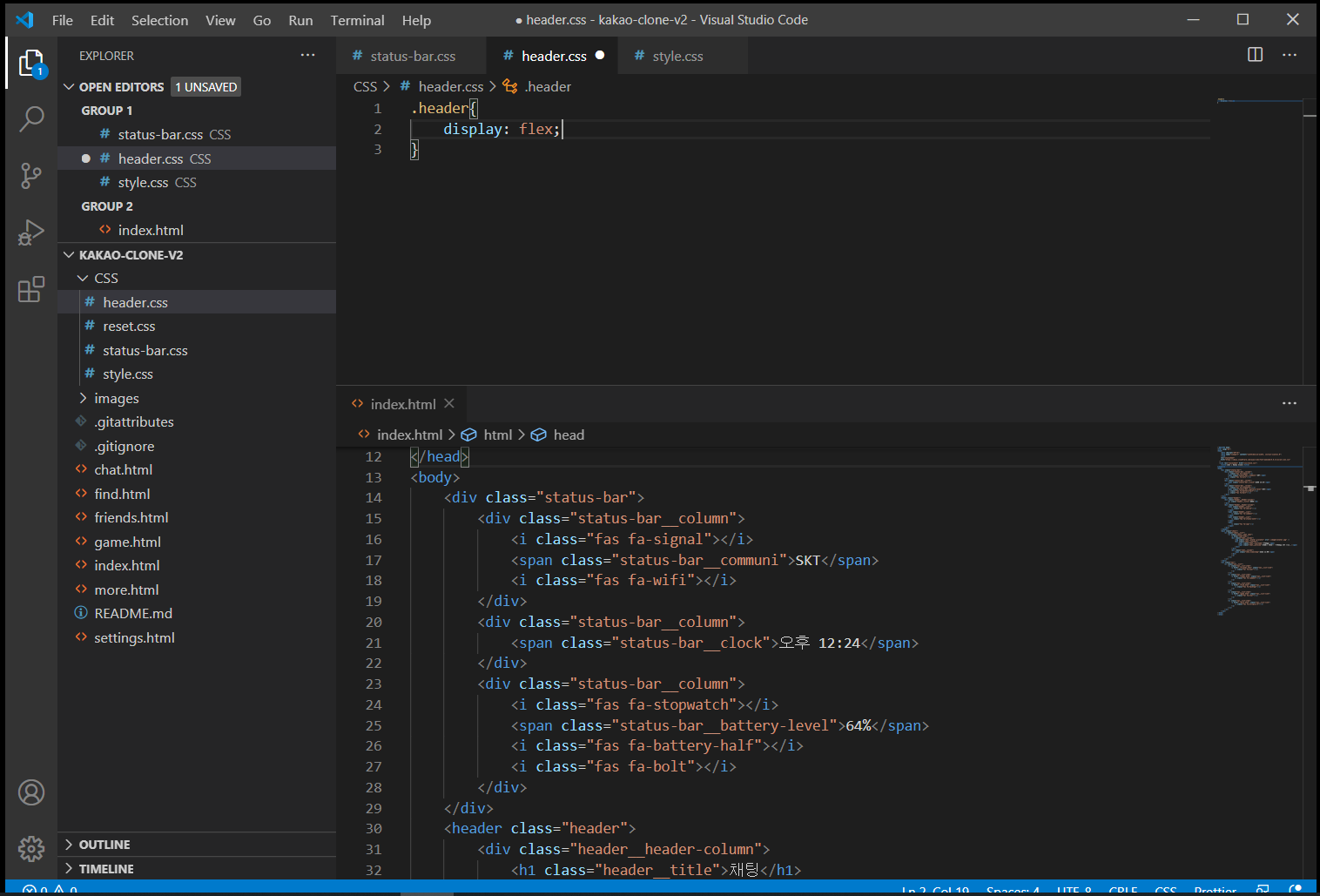Viewport: 1320px width, 896px height.
Task: Open the Run and Debug view
Action: [31, 232]
